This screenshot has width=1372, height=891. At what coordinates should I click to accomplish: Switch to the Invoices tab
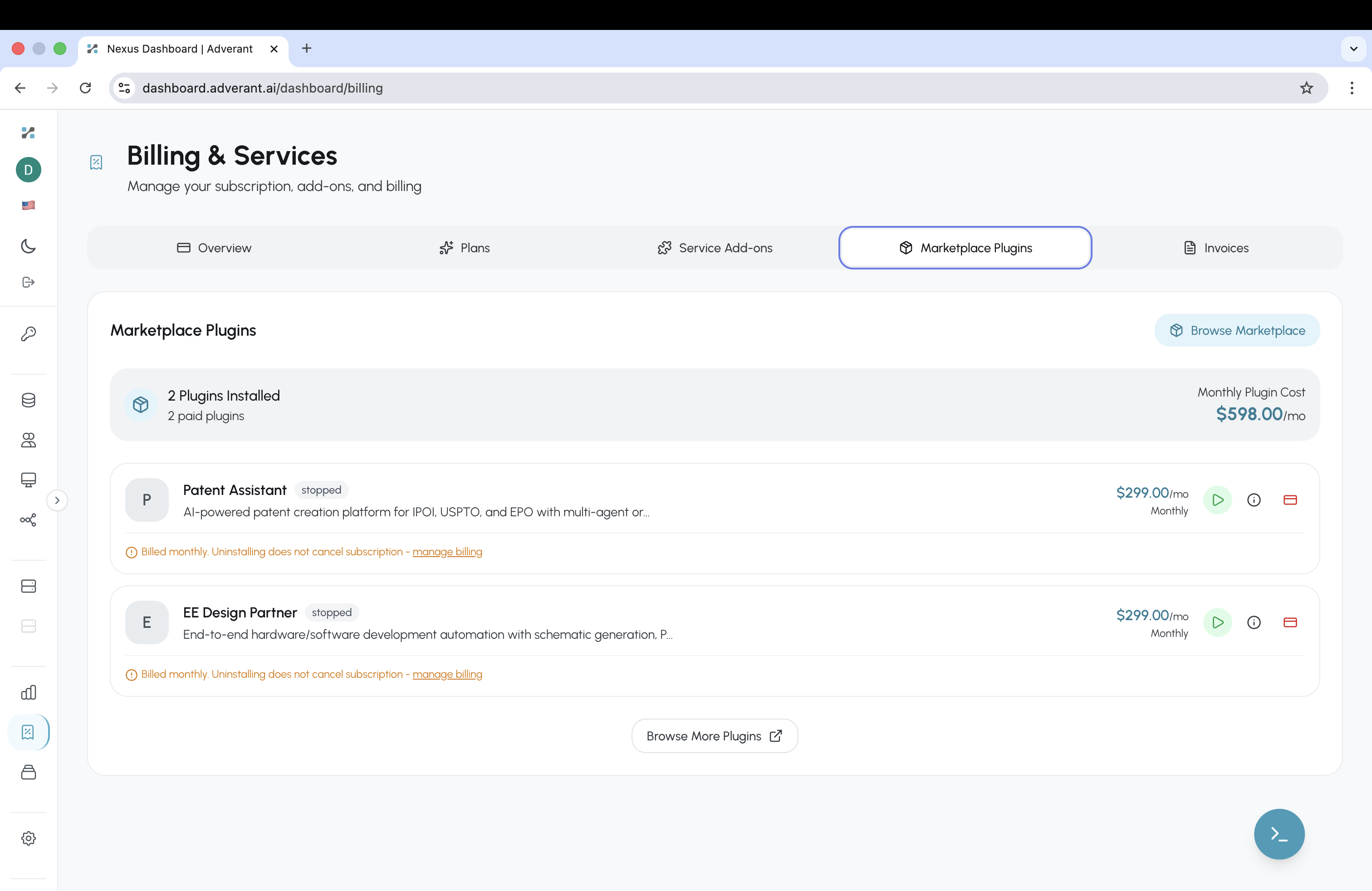pyautogui.click(x=1216, y=247)
